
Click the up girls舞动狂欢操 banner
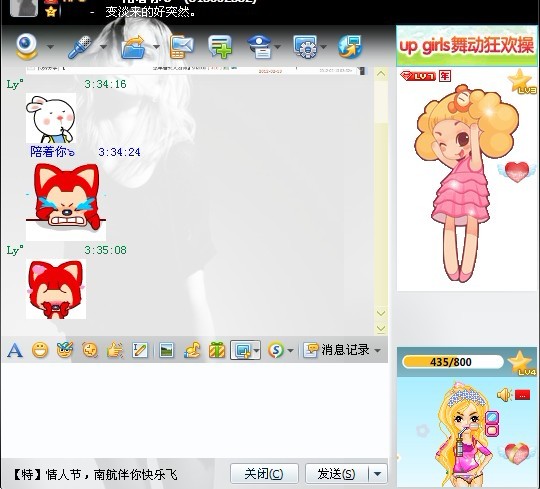[x=467, y=46]
